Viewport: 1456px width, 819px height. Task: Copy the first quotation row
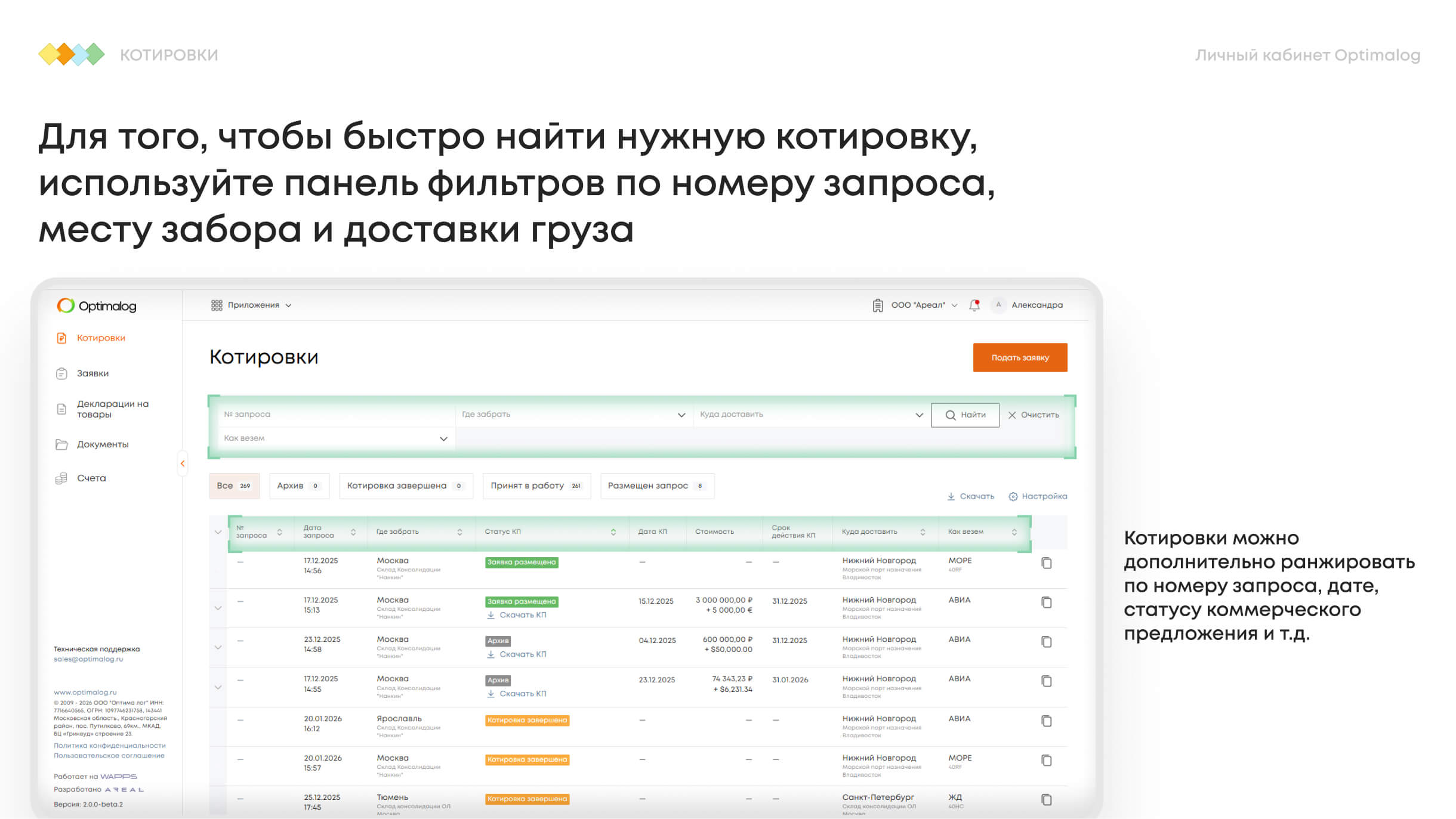[x=1046, y=563]
